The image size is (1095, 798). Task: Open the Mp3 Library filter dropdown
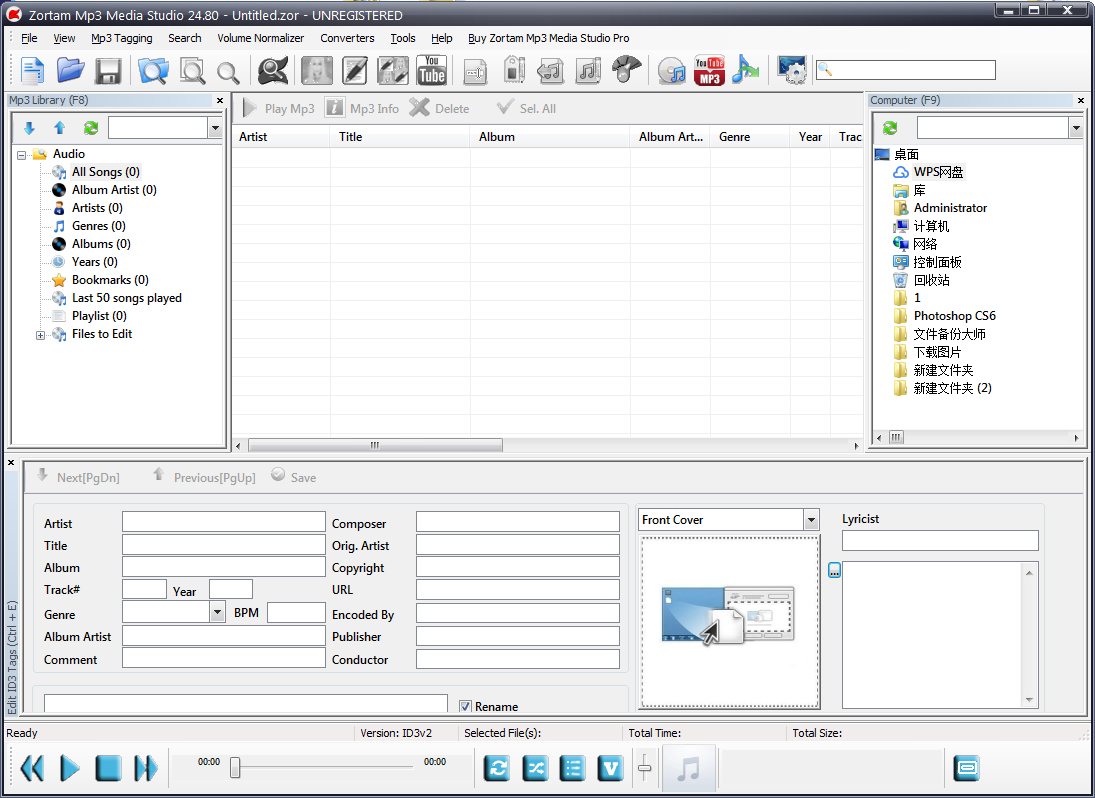215,128
